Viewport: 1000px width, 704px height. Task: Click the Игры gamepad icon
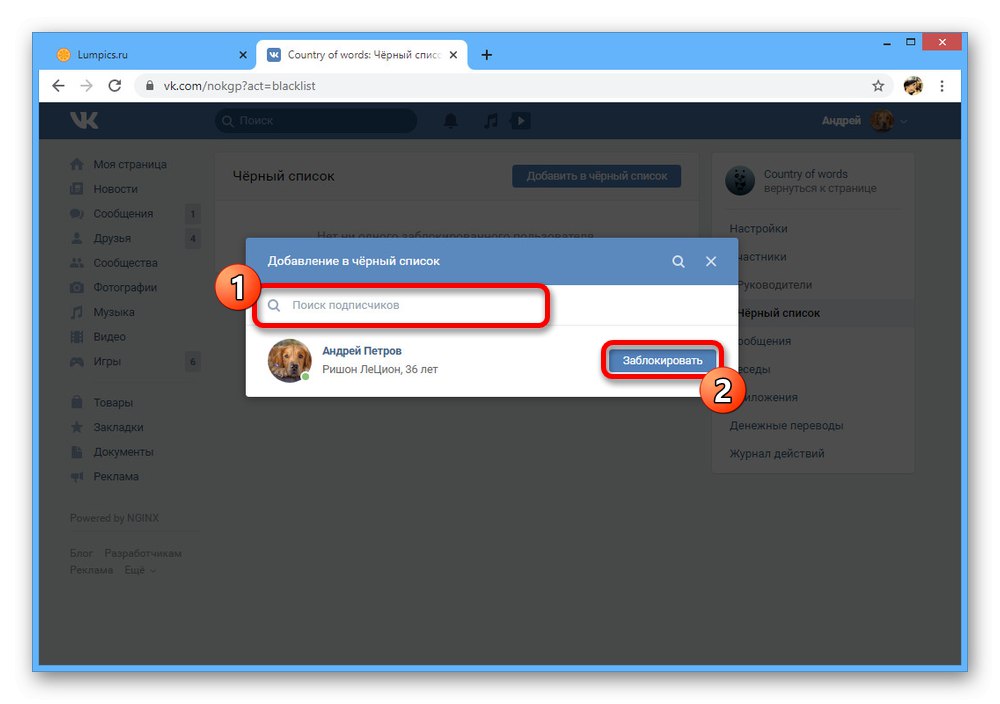click(77, 362)
